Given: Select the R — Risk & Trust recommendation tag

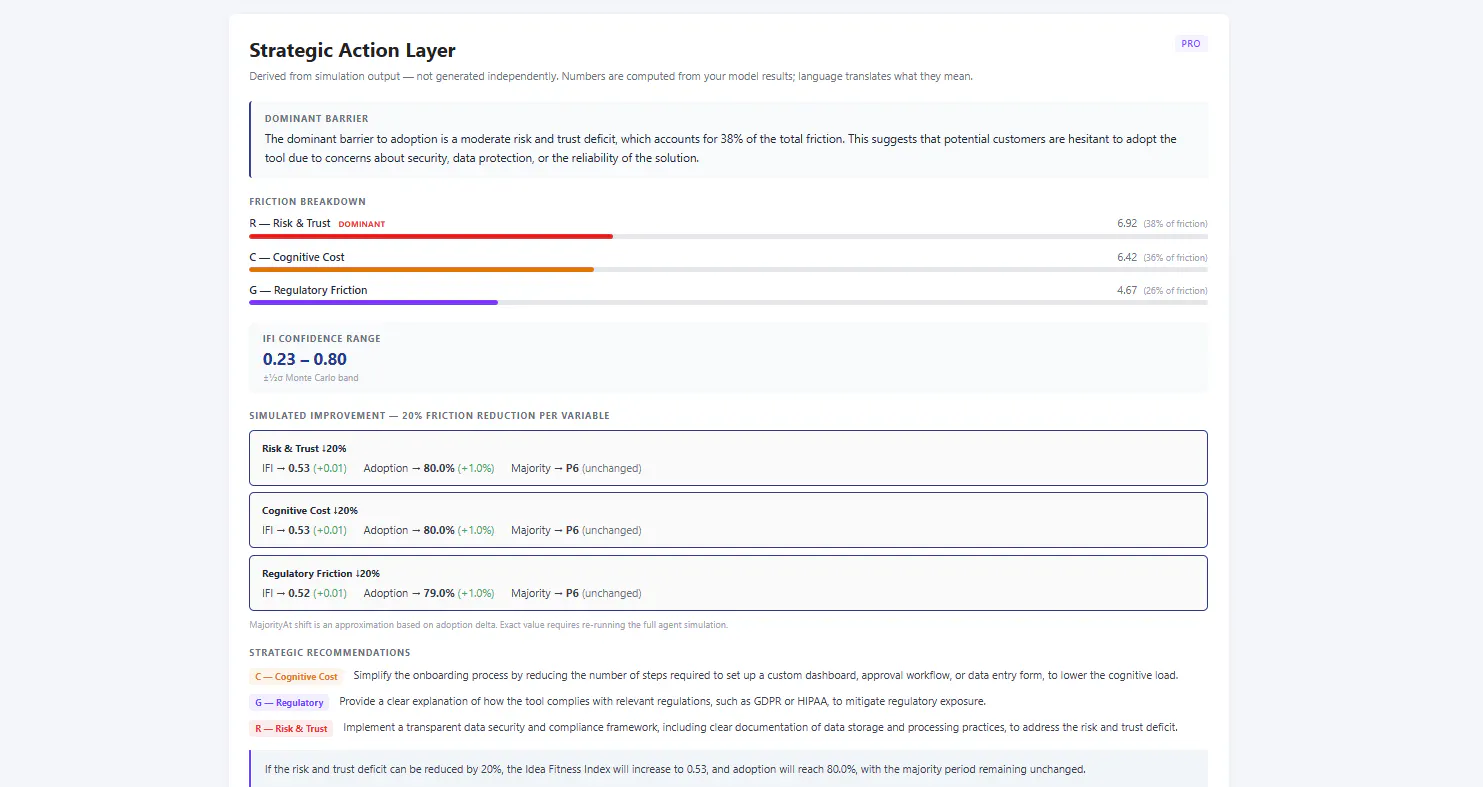Looking at the screenshot, I should [291, 729].
